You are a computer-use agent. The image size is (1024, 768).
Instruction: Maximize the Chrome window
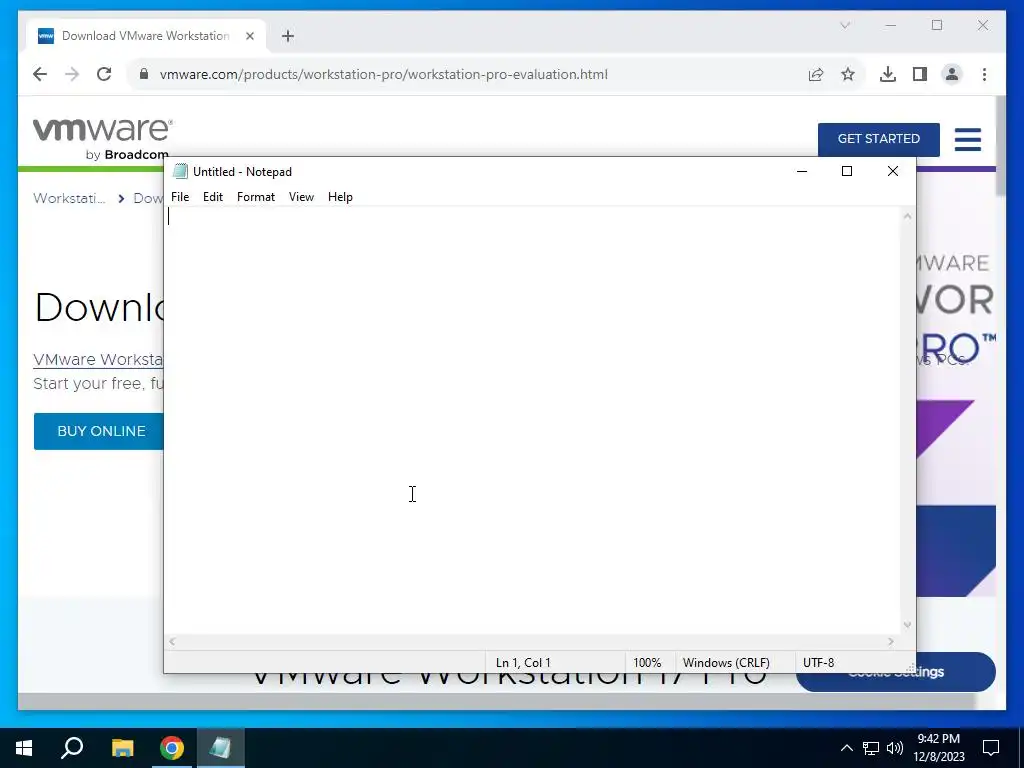[937, 25]
